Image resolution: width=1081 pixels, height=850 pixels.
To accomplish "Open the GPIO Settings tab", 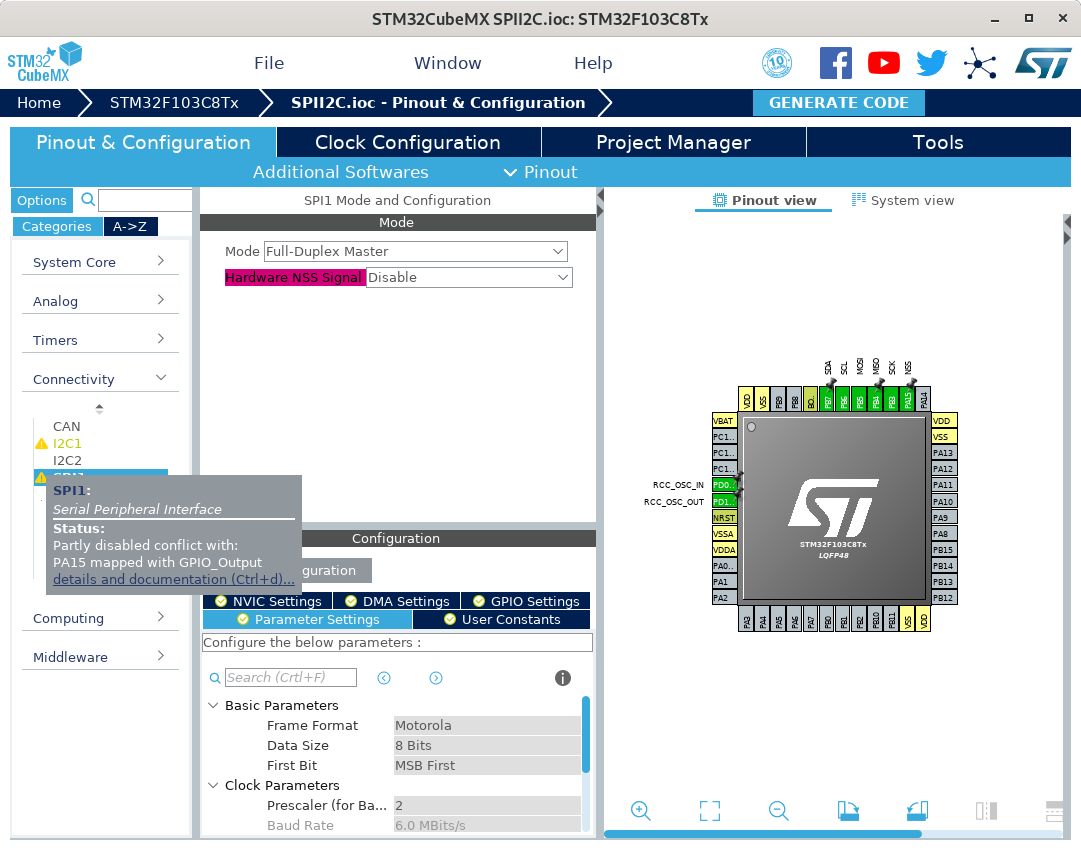I will point(525,601).
